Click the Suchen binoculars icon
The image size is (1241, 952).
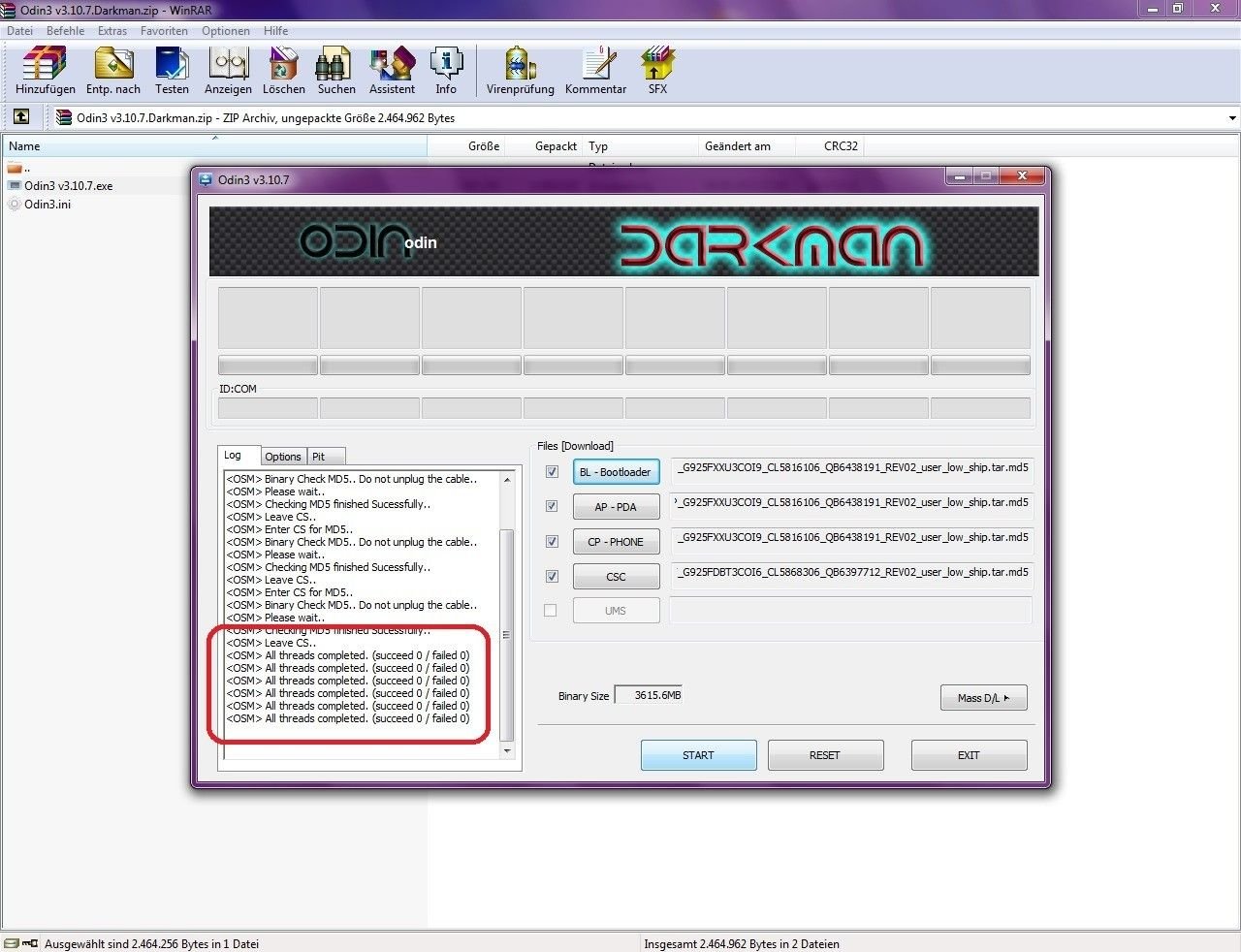[x=335, y=70]
